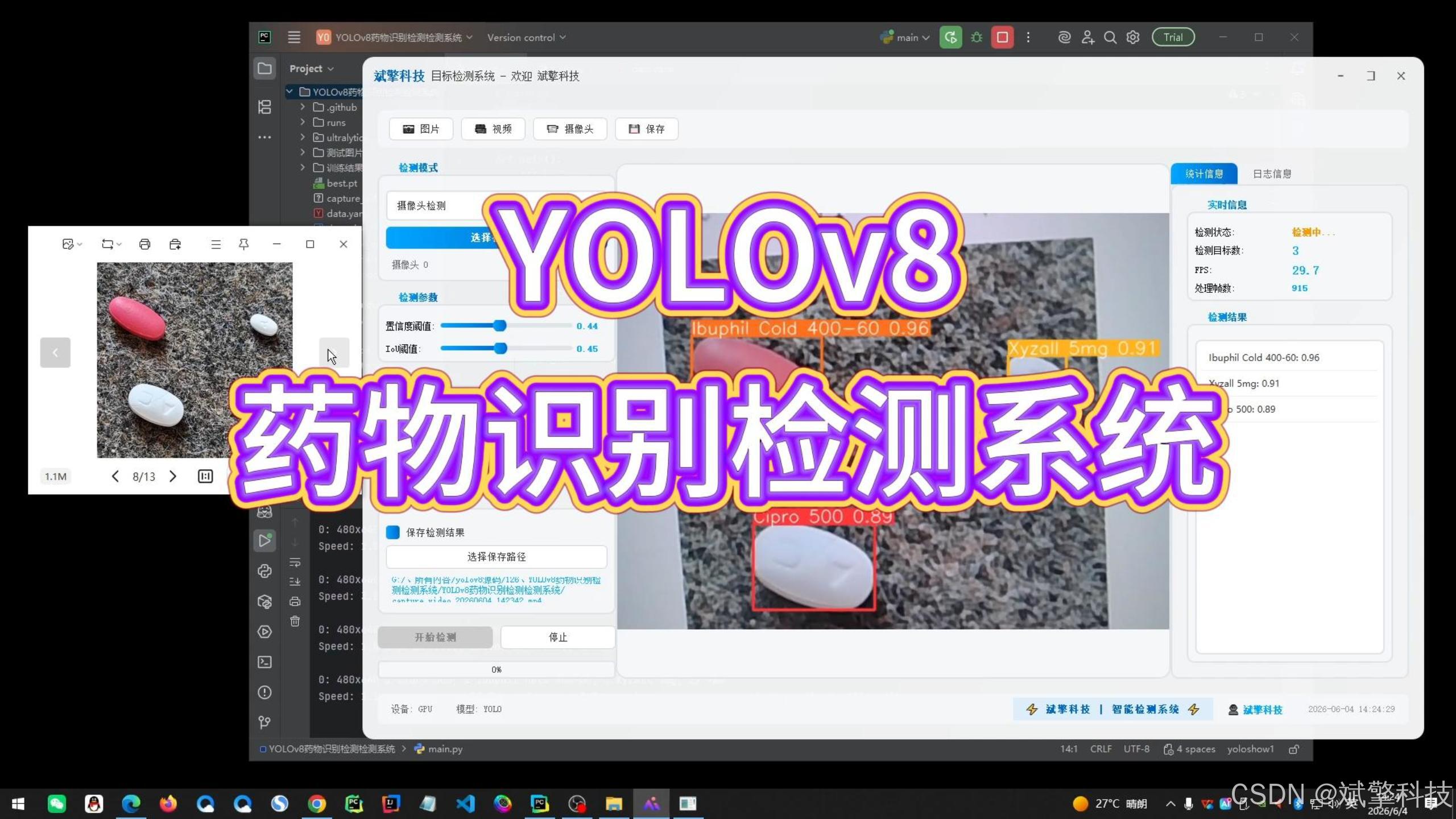
Task: Click the 视频 video source button
Action: pyautogui.click(x=493, y=129)
